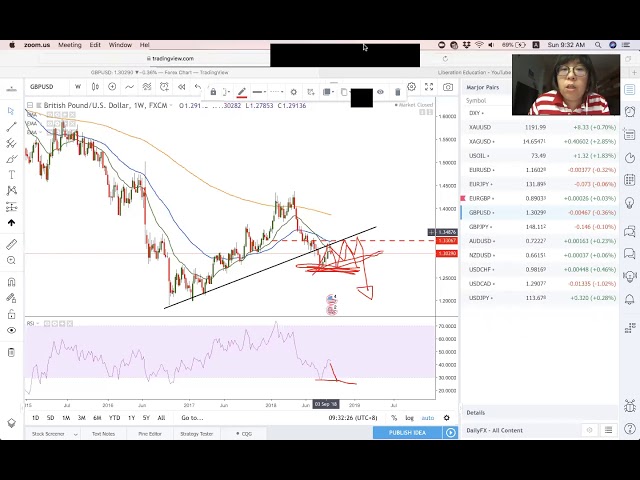The image size is (640, 480).
Task: Click the Publish Idea button
Action: point(407,432)
